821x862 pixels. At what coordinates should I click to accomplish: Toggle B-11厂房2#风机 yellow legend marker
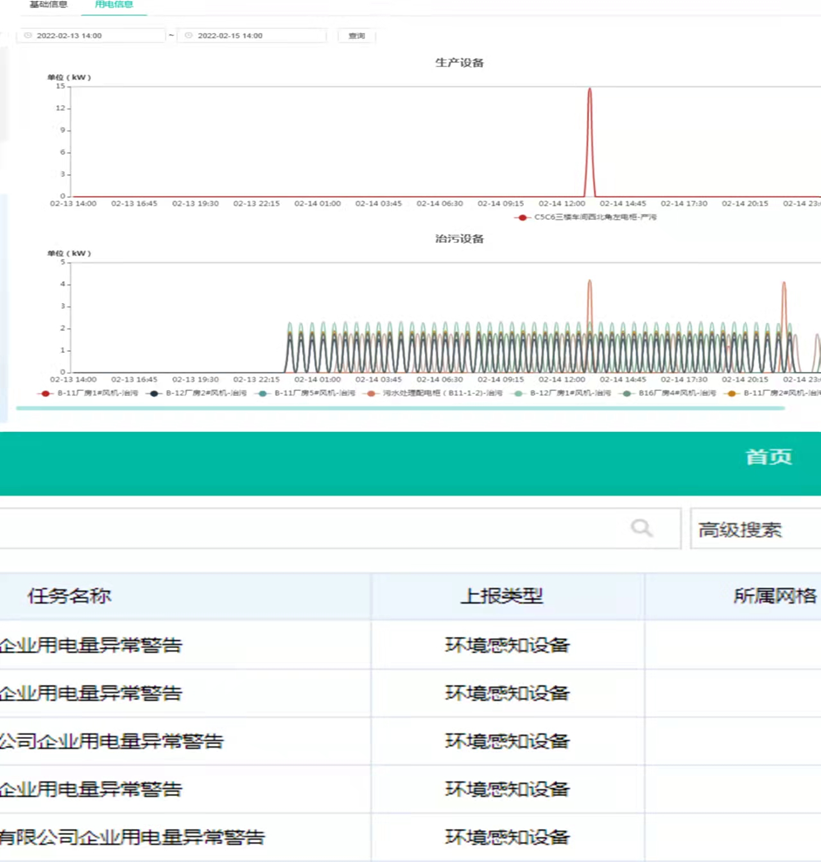click(x=731, y=394)
